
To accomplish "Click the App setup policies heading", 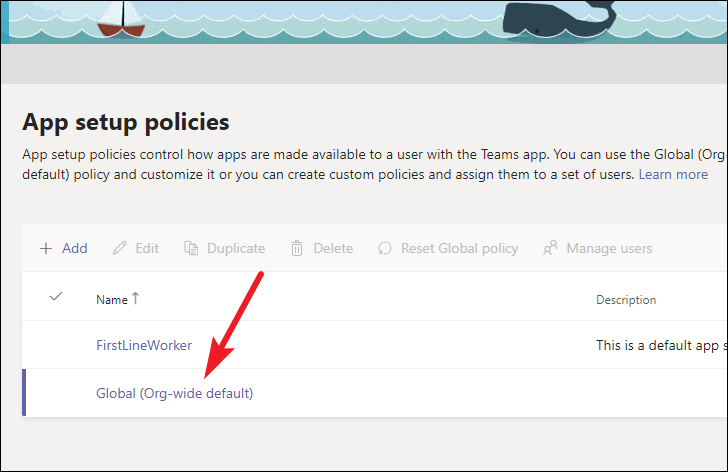I will point(126,123).
